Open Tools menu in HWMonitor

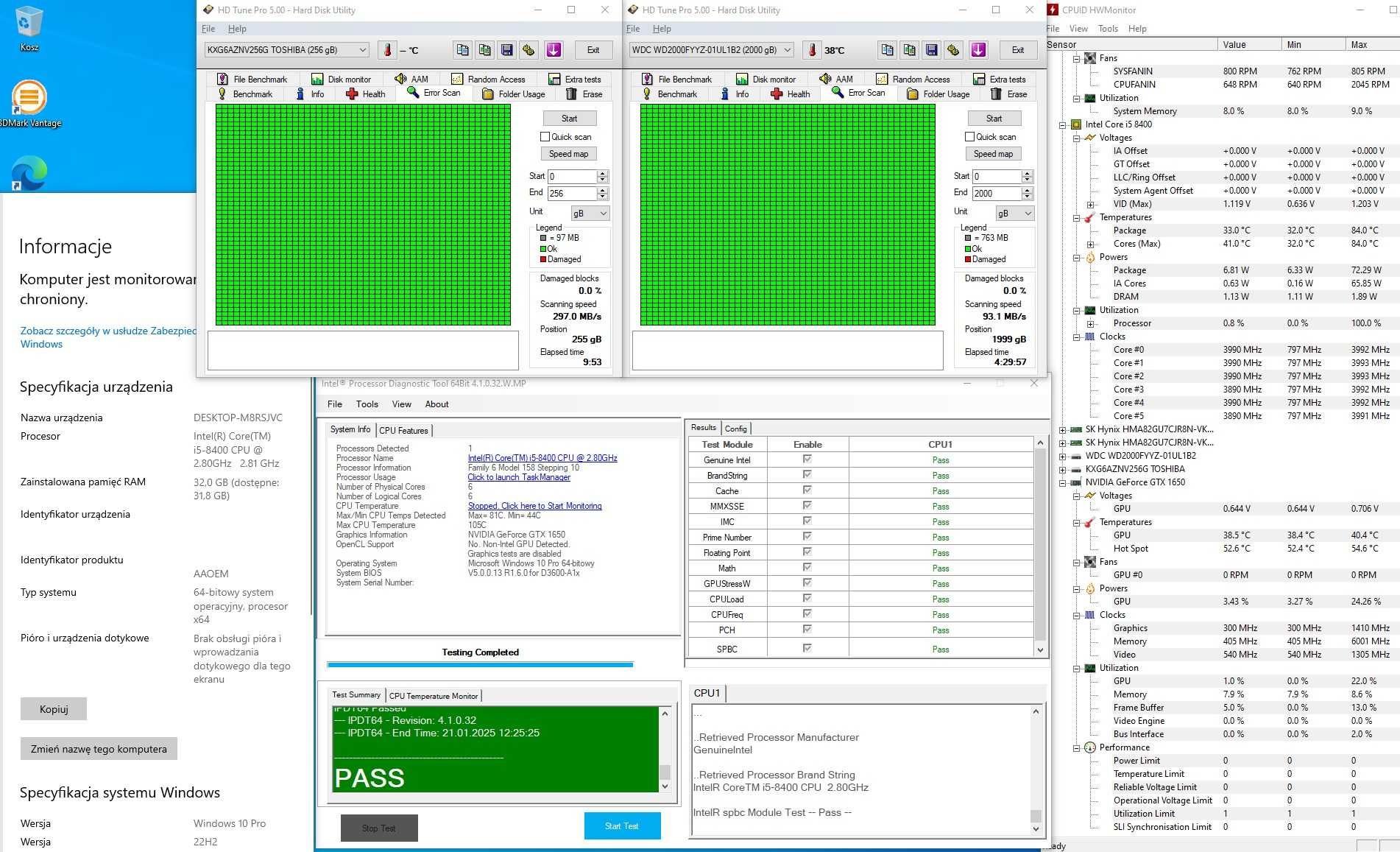(x=1108, y=29)
